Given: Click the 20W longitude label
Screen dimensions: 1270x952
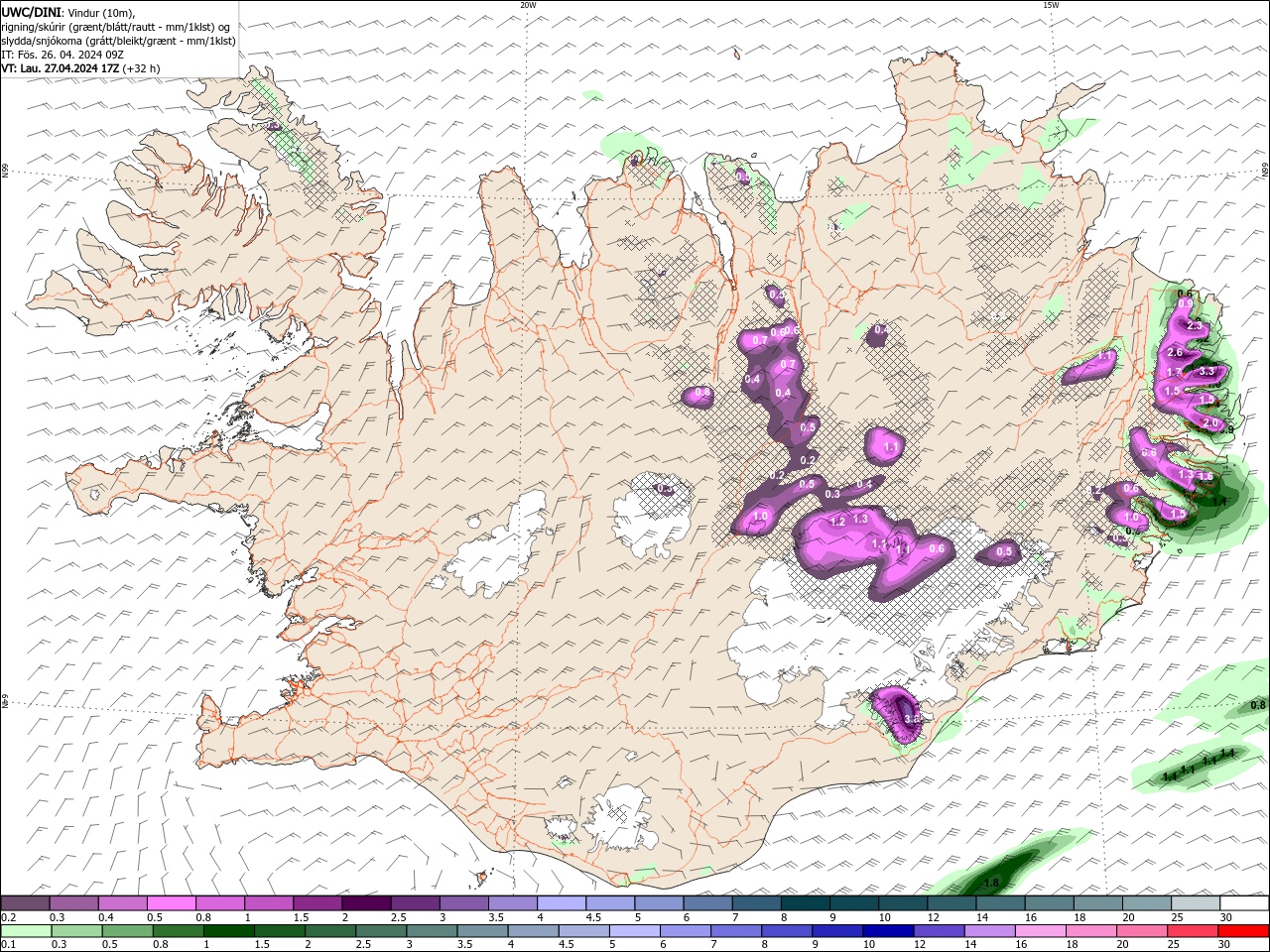Looking at the screenshot, I should coord(528,5).
